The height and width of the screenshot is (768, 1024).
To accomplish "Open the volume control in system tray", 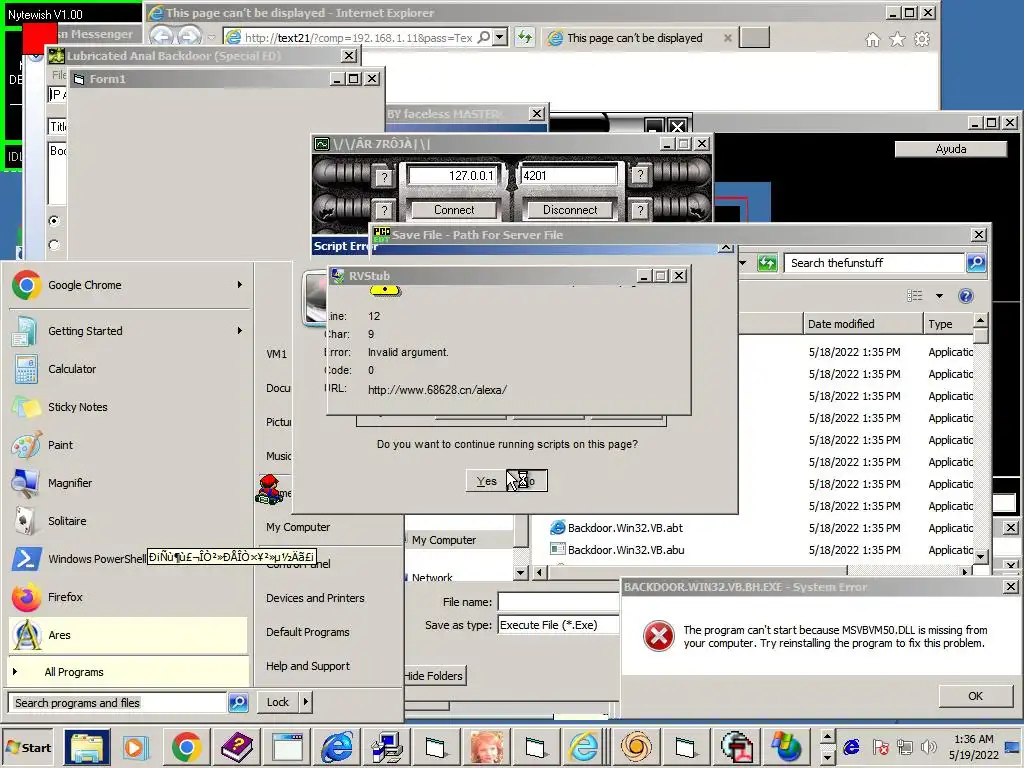I will click(x=928, y=746).
